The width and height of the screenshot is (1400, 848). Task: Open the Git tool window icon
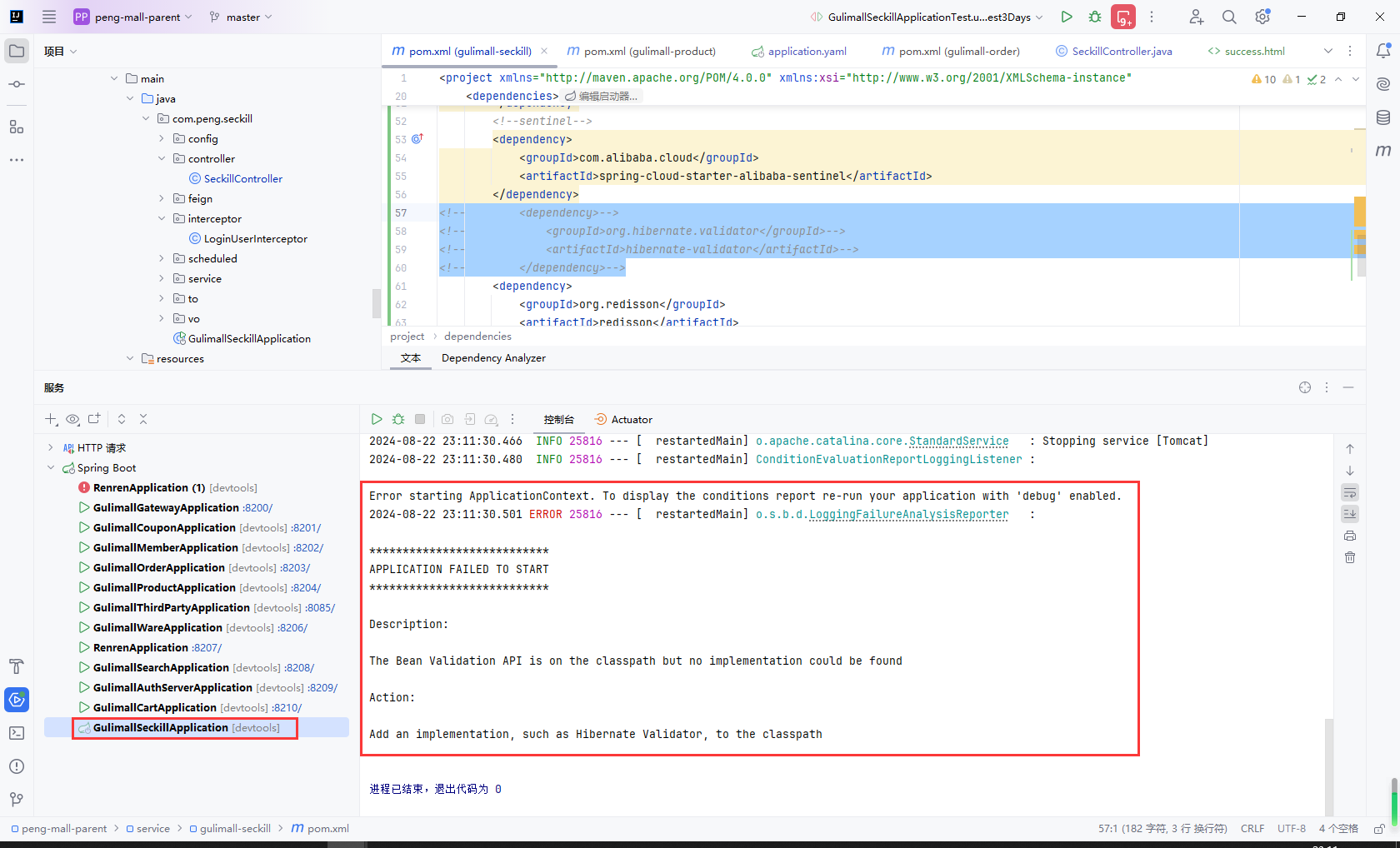[17, 800]
